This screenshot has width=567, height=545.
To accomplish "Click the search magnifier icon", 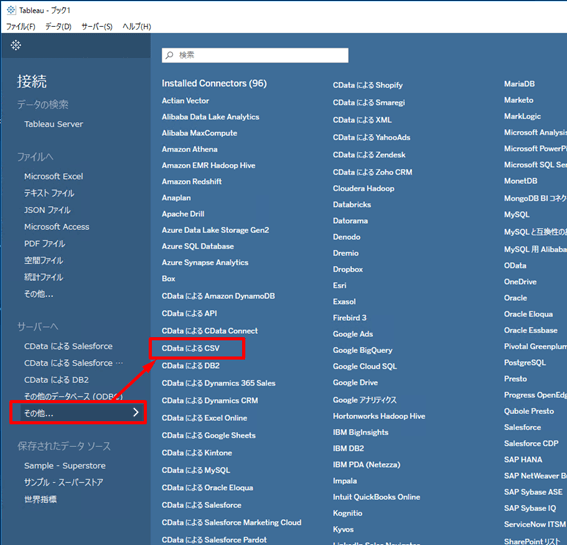I will pyautogui.click(x=170, y=55).
